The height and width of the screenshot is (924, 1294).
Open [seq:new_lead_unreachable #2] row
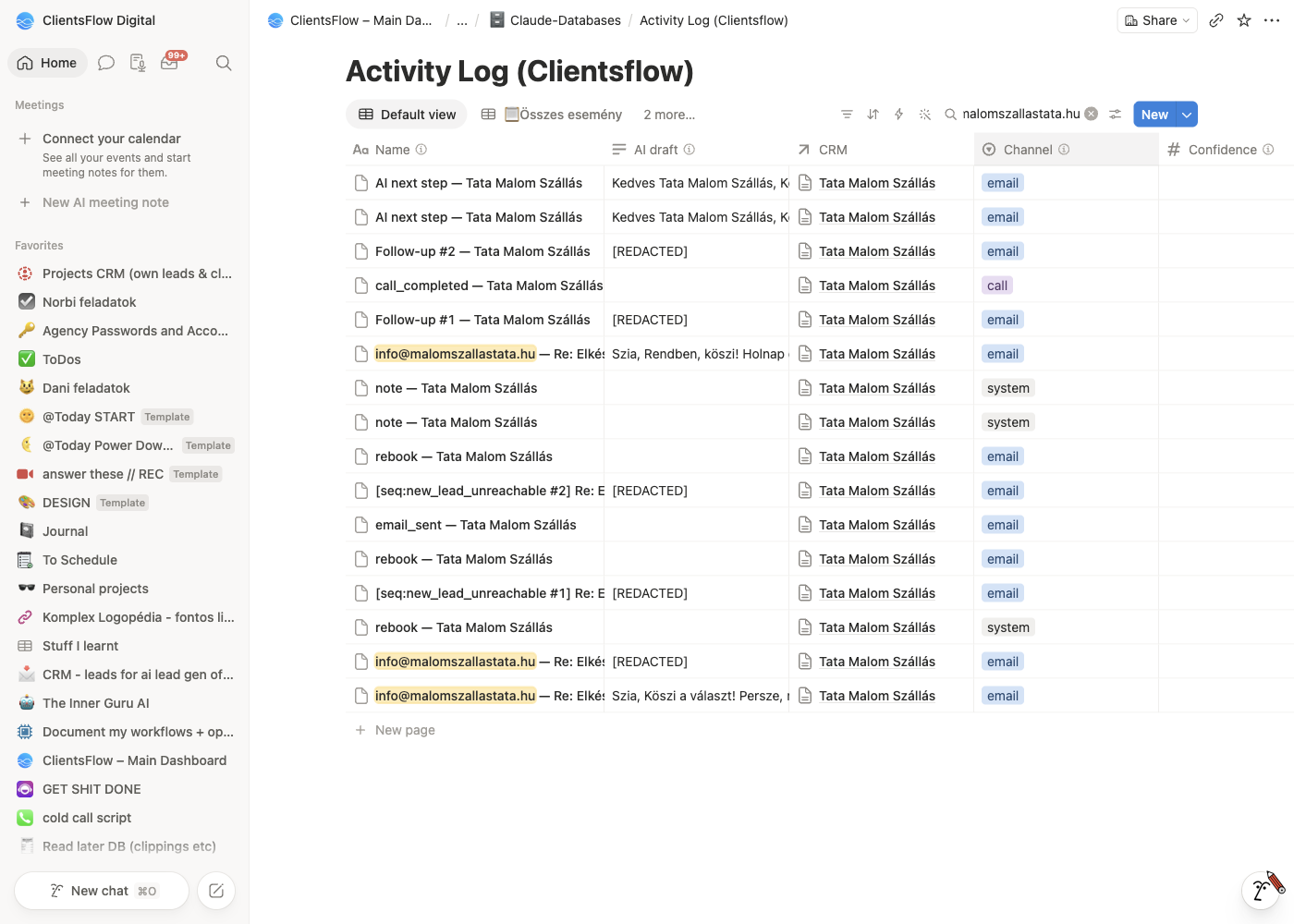pos(489,491)
